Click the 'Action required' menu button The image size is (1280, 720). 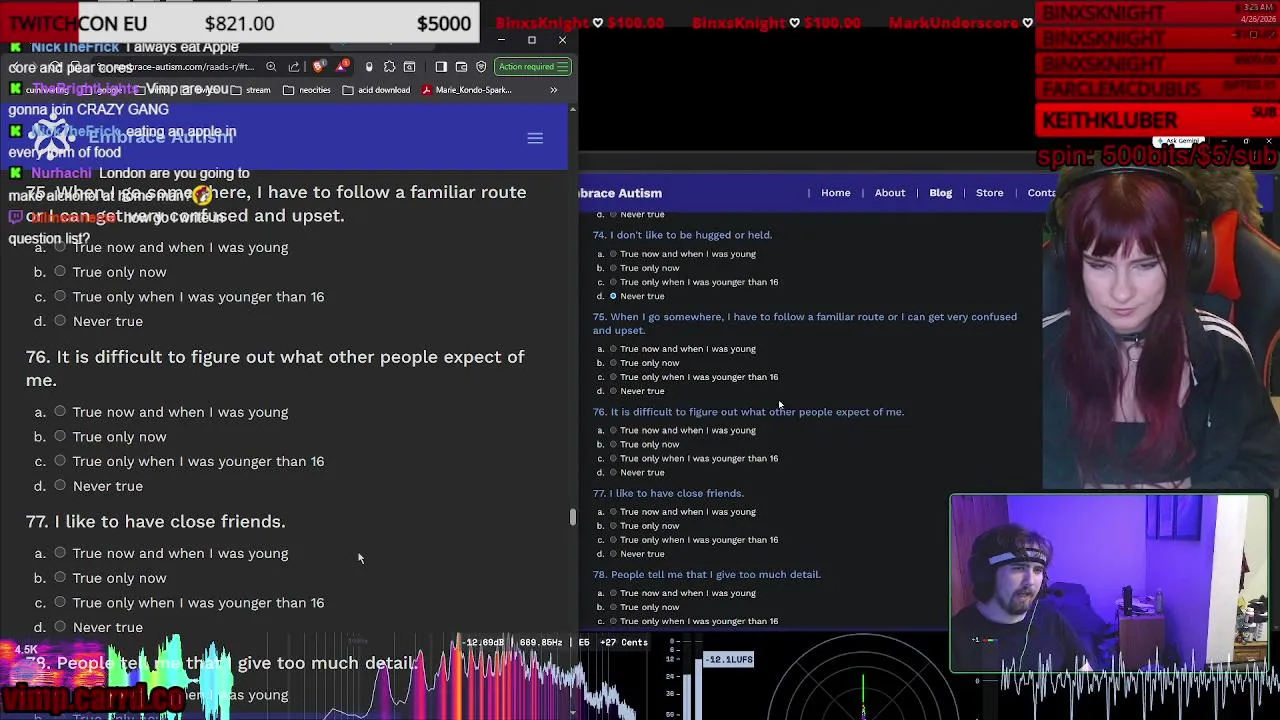(532, 67)
